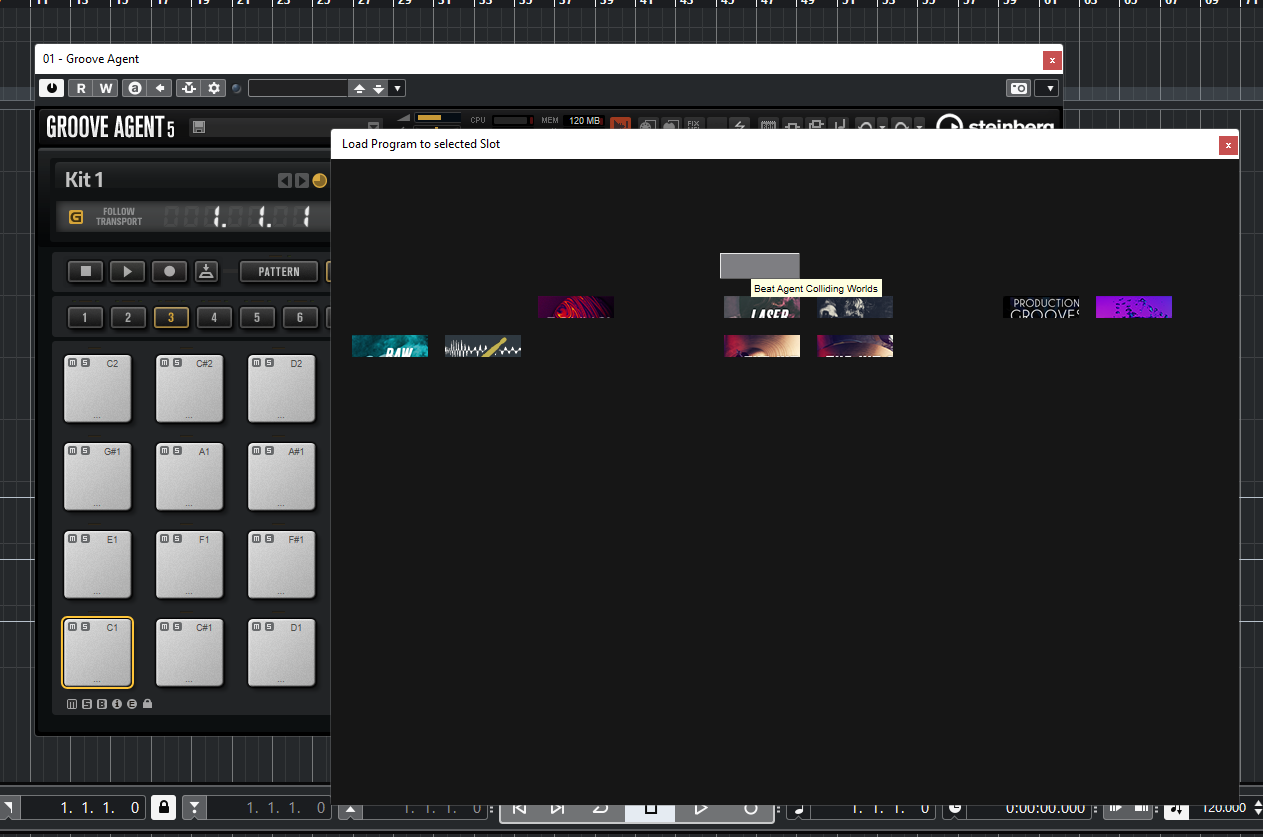
Task: Click the purple library thumbnail
Action: tap(1134, 307)
